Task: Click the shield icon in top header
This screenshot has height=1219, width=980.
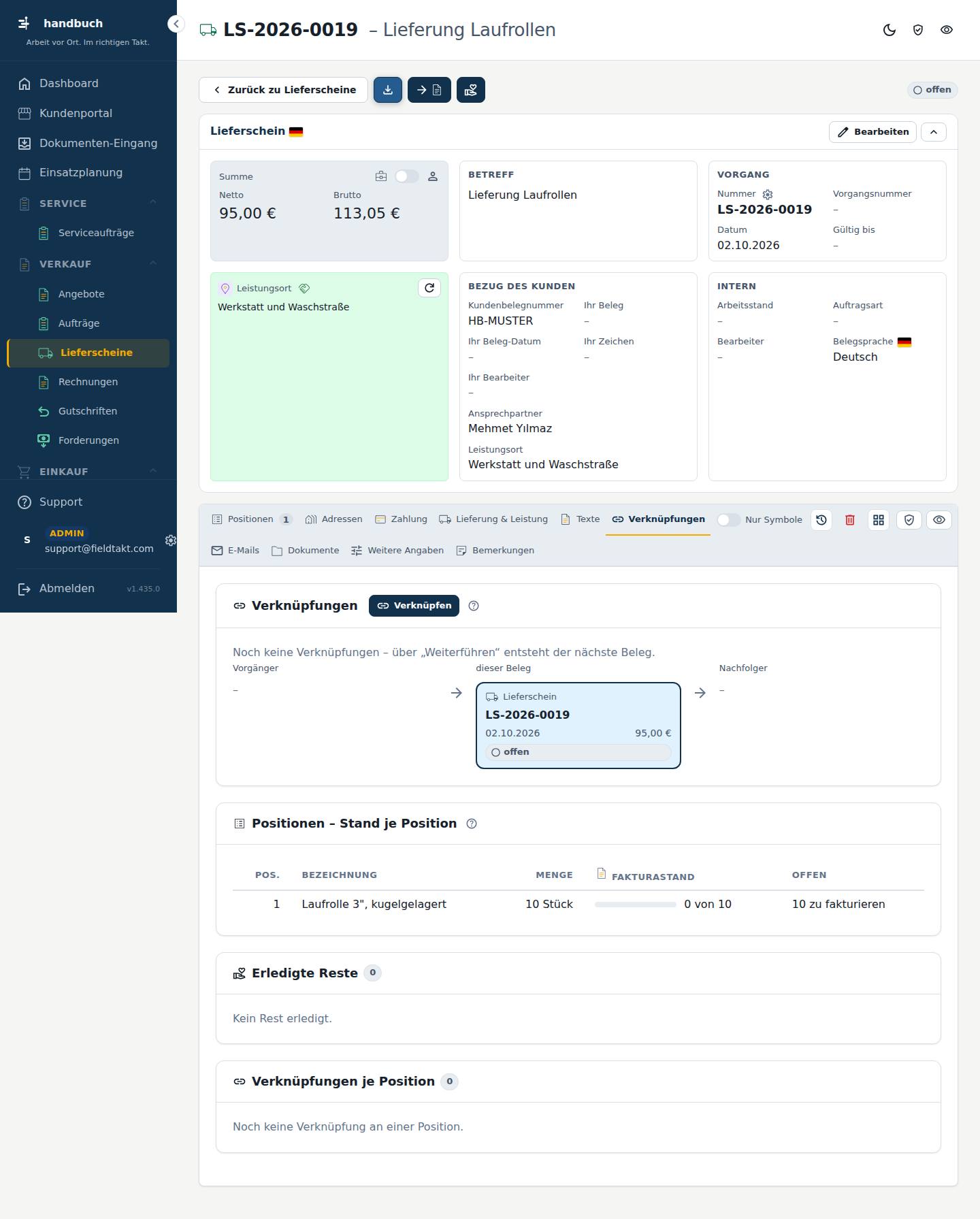Action: [918, 30]
